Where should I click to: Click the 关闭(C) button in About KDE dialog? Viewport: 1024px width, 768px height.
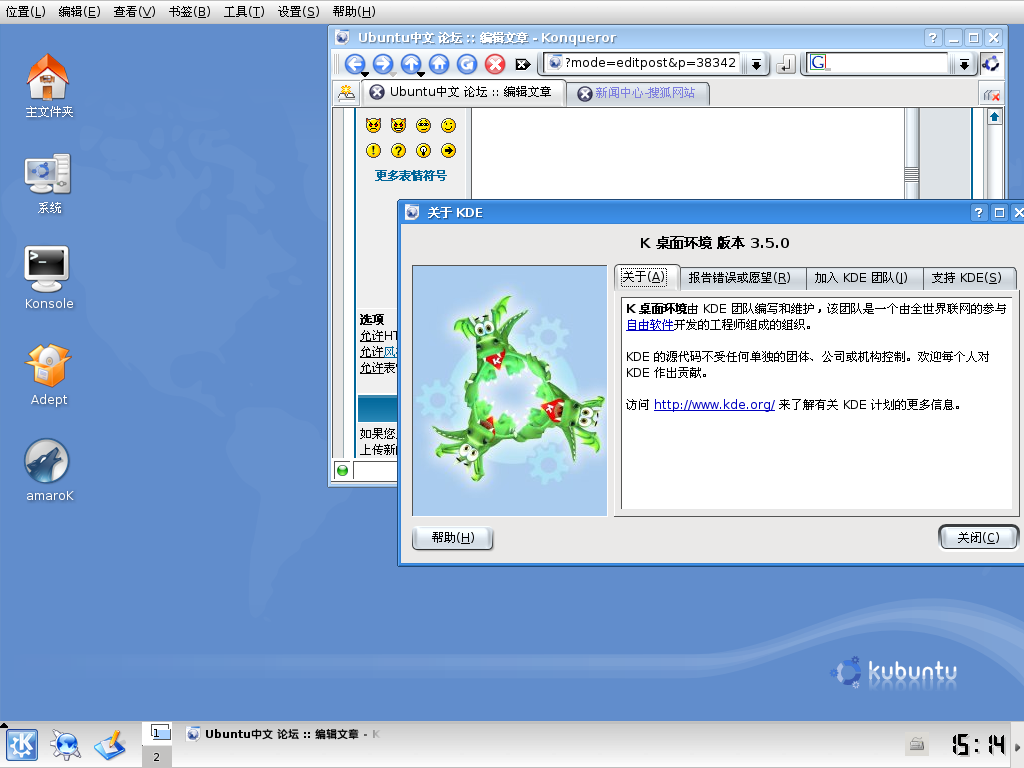tap(978, 538)
